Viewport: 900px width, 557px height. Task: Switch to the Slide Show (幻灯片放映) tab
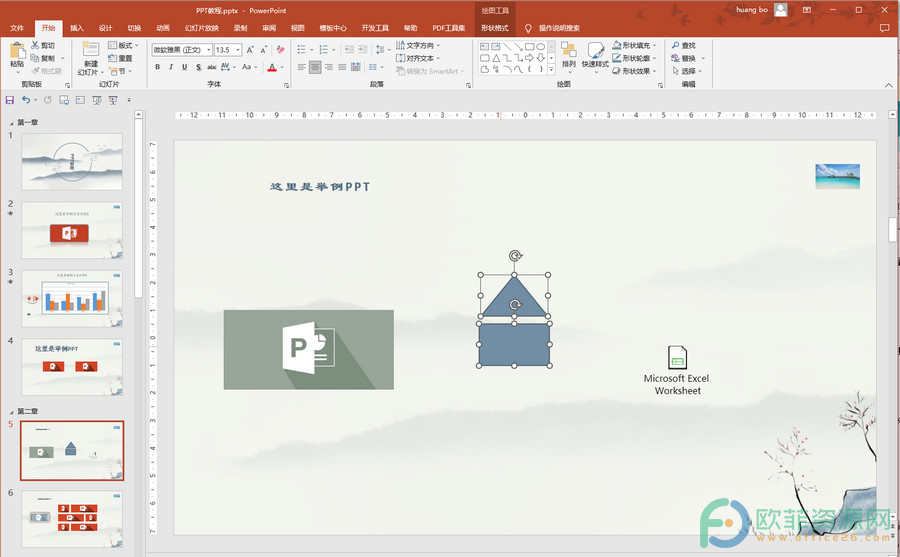(201, 28)
